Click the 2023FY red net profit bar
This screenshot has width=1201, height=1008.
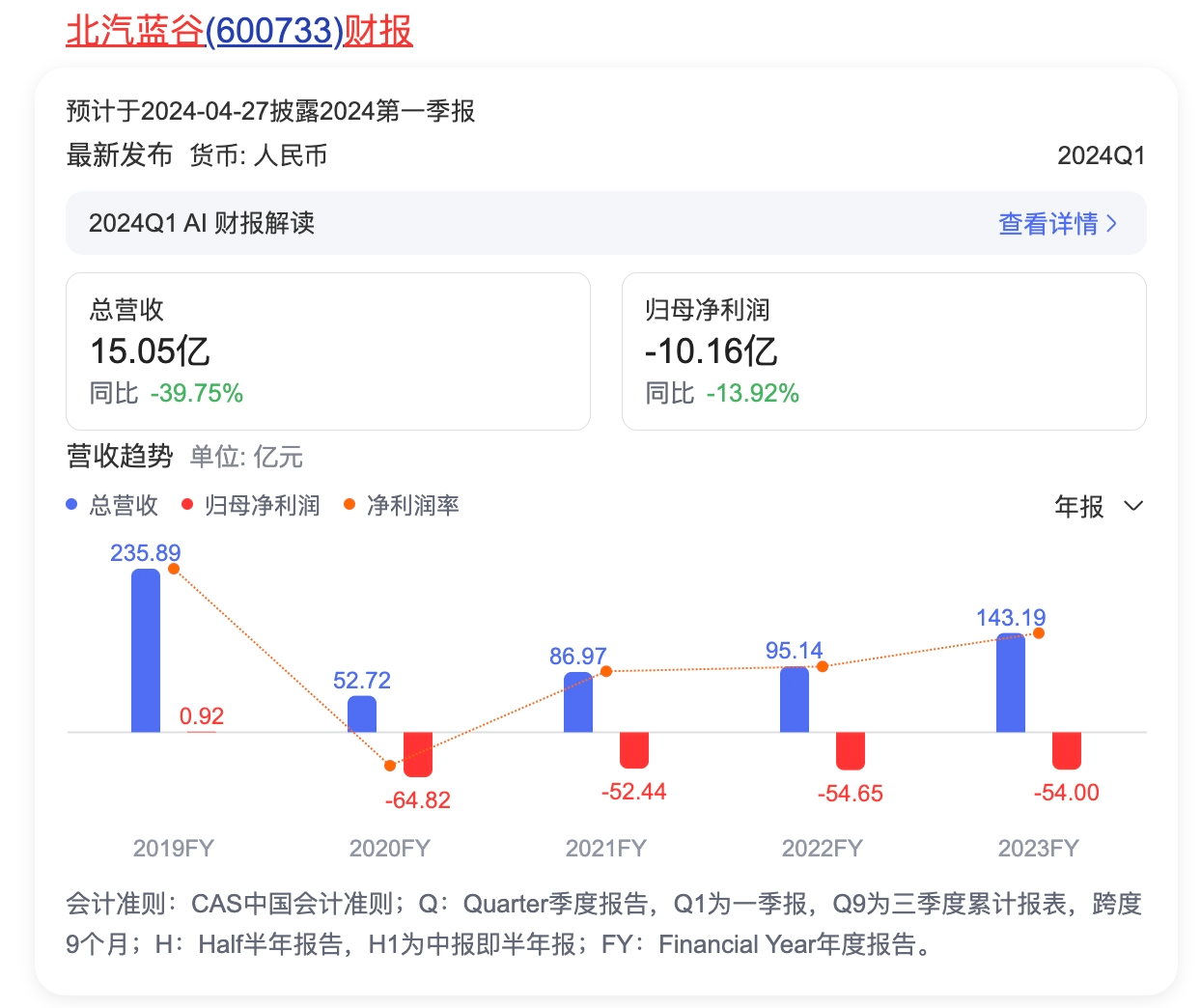(1067, 750)
